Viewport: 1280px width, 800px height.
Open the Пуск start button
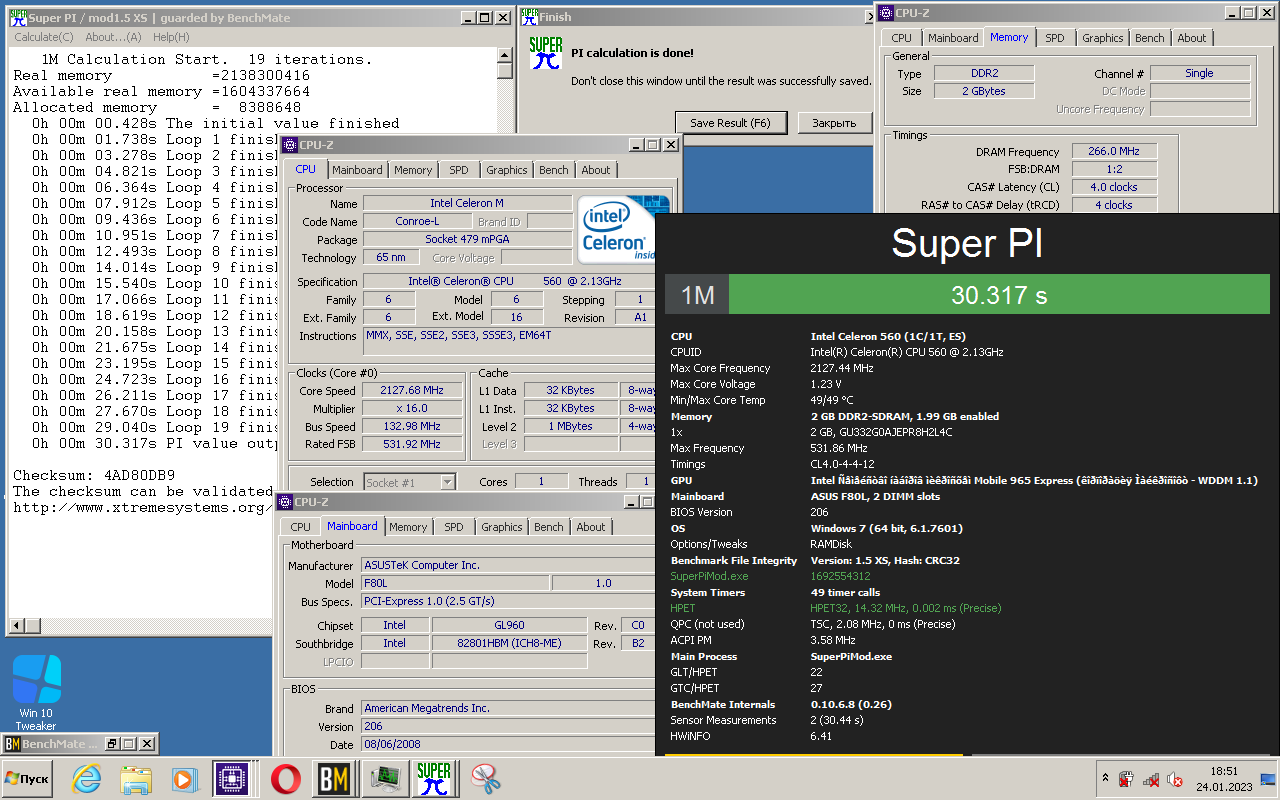coord(27,778)
